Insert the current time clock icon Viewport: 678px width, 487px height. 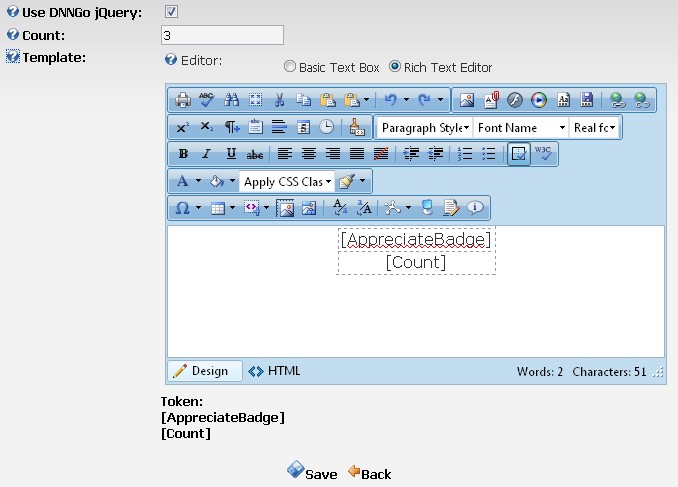coord(326,127)
